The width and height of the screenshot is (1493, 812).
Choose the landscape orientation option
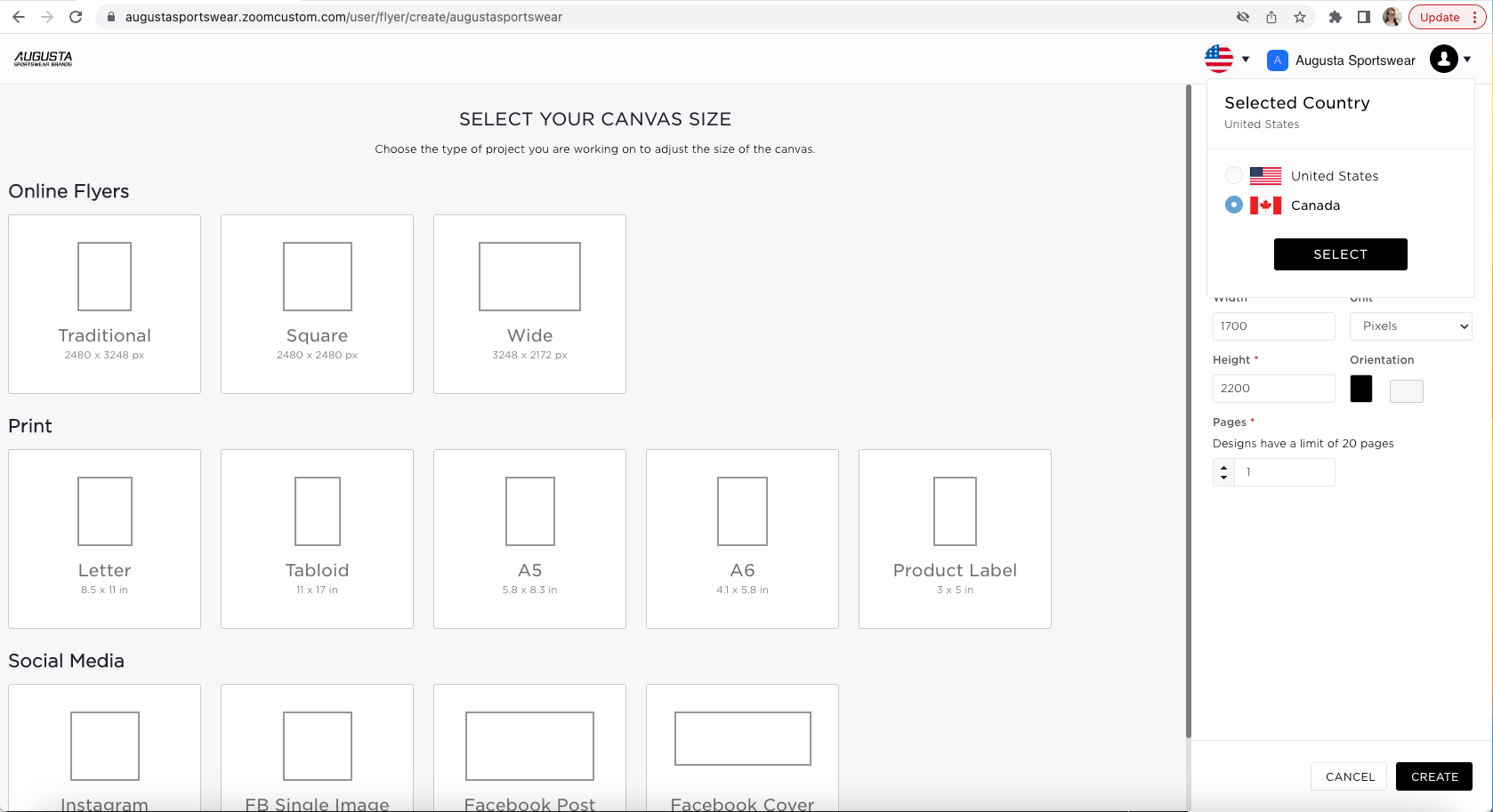pyautogui.click(x=1406, y=391)
